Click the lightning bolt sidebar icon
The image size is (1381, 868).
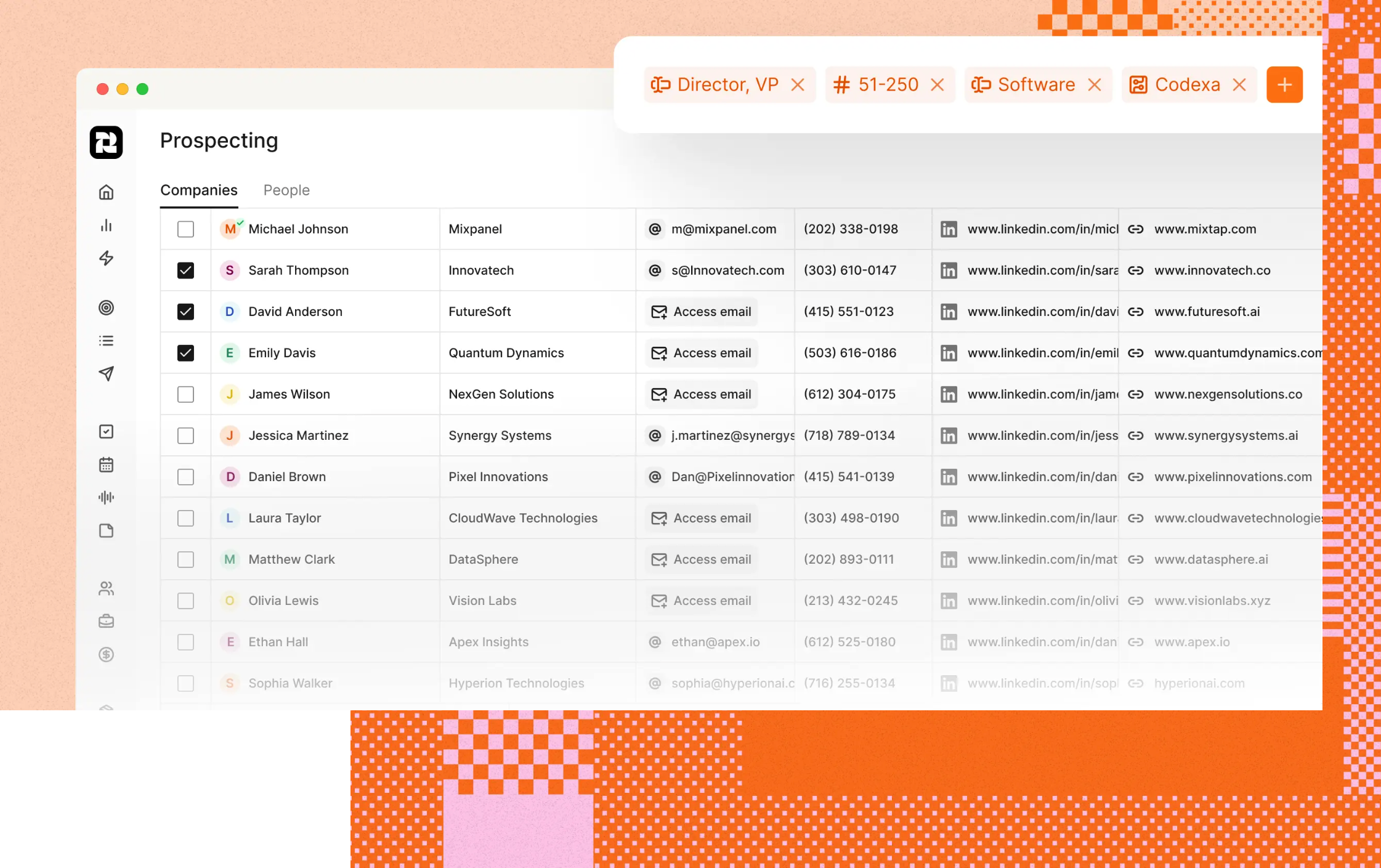(x=106, y=258)
